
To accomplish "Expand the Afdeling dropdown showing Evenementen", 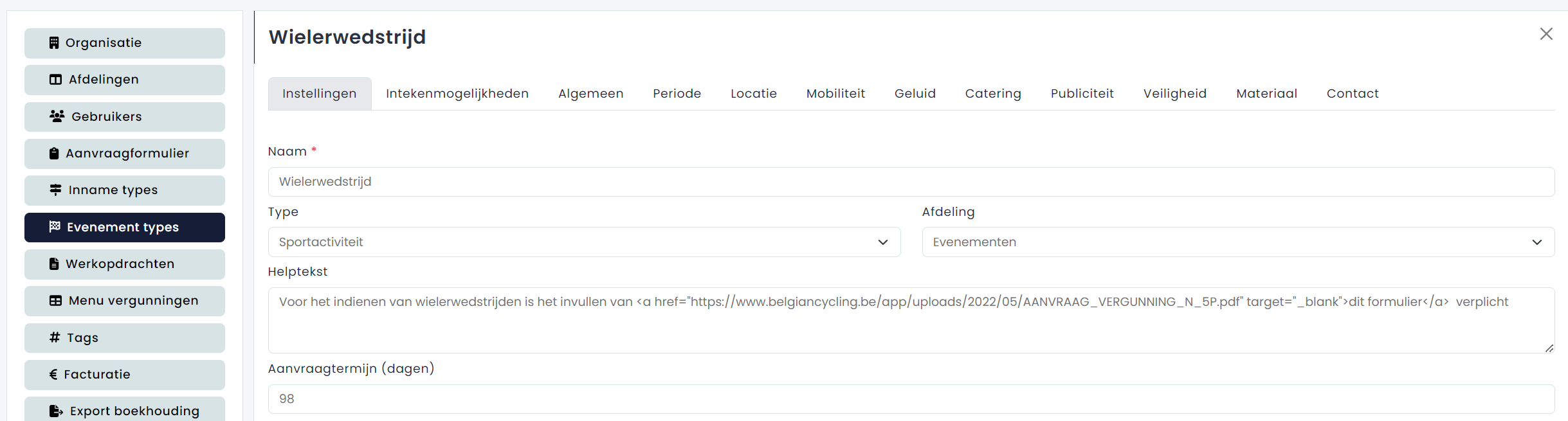I will tap(1238, 242).
